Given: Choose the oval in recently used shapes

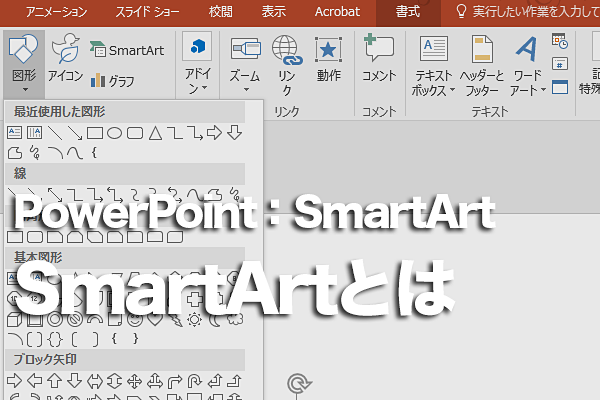Looking at the screenshot, I should pyautogui.click(x=114, y=133).
